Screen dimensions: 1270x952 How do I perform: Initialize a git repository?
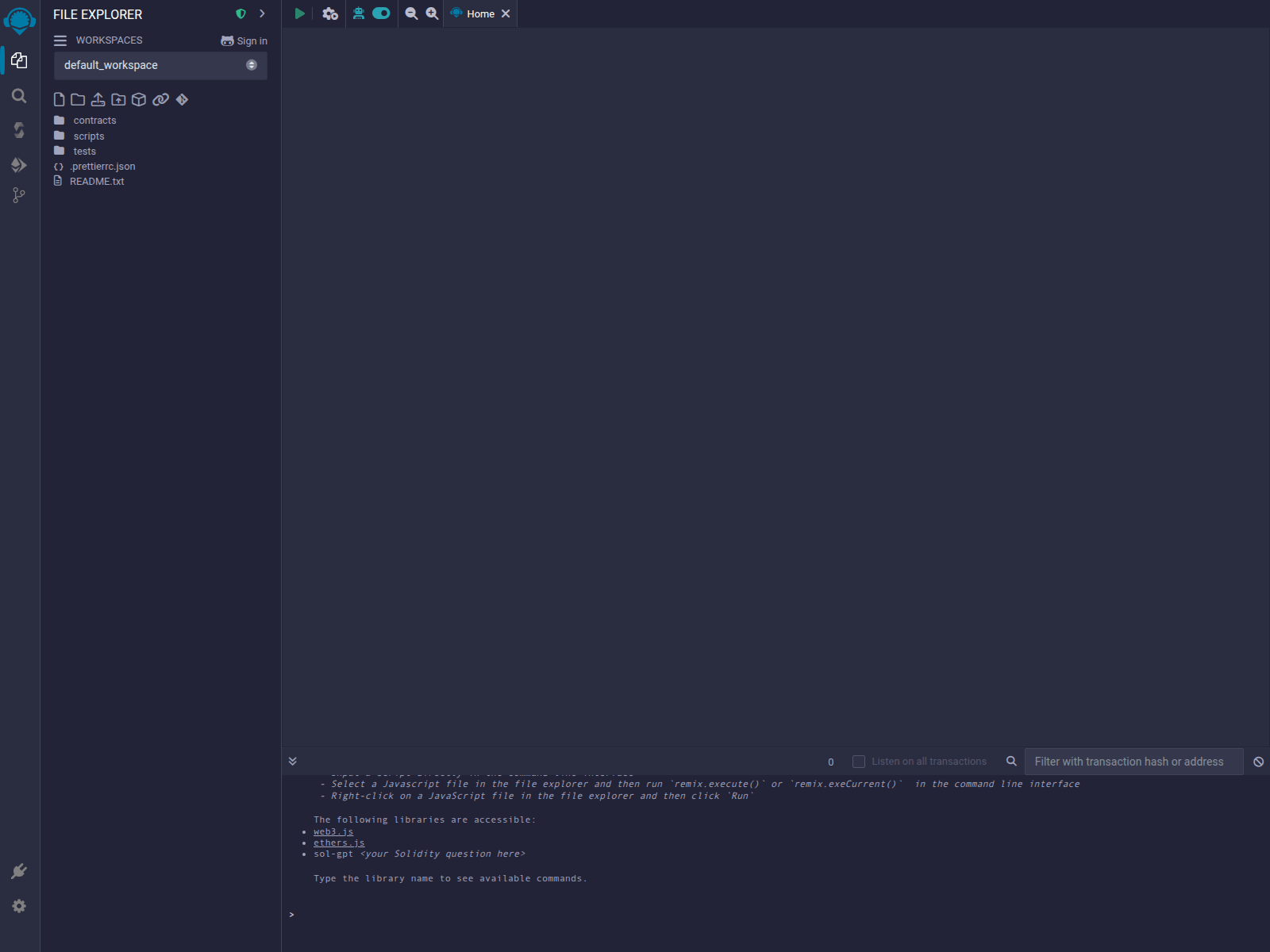[182, 99]
